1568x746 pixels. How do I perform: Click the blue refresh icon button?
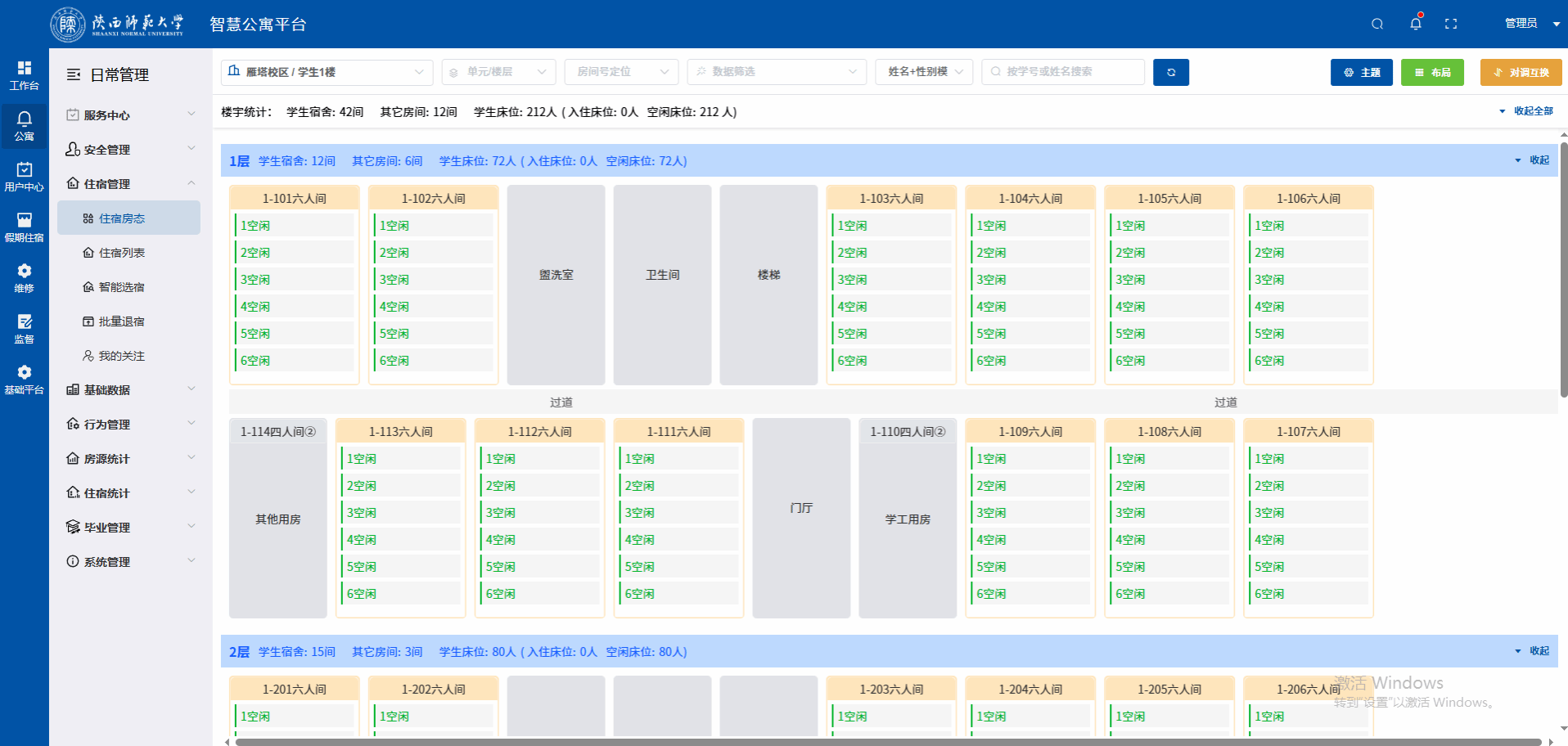pos(1170,72)
